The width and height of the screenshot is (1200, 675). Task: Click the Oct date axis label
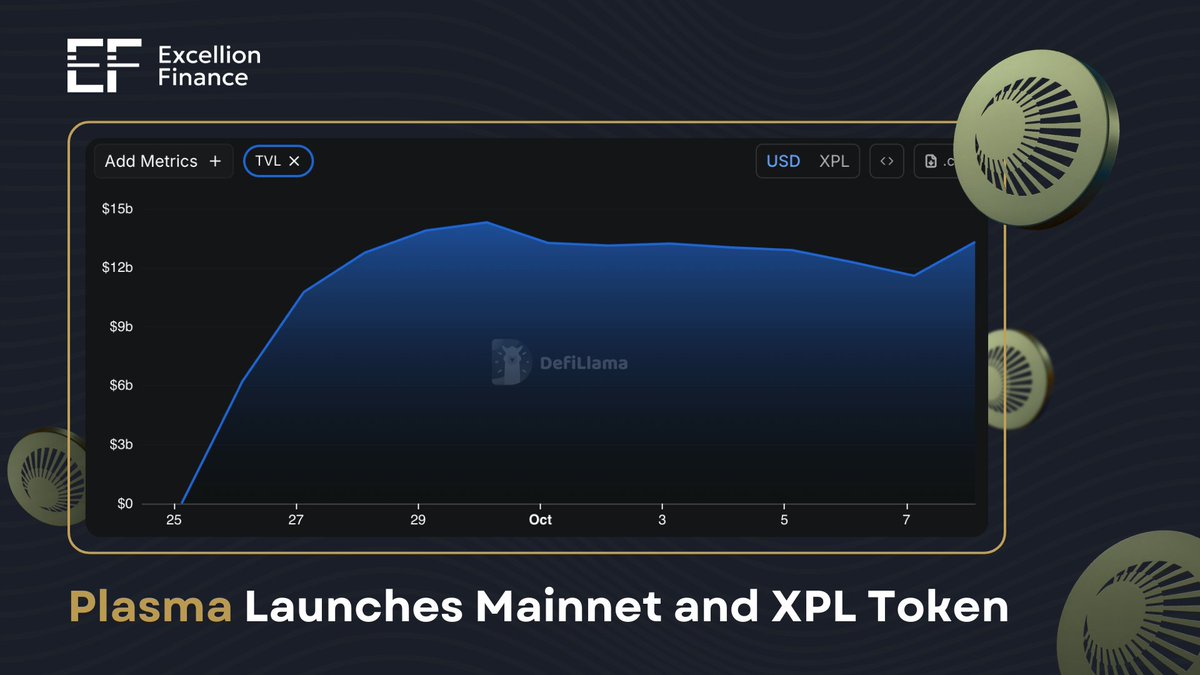tap(540, 520)
